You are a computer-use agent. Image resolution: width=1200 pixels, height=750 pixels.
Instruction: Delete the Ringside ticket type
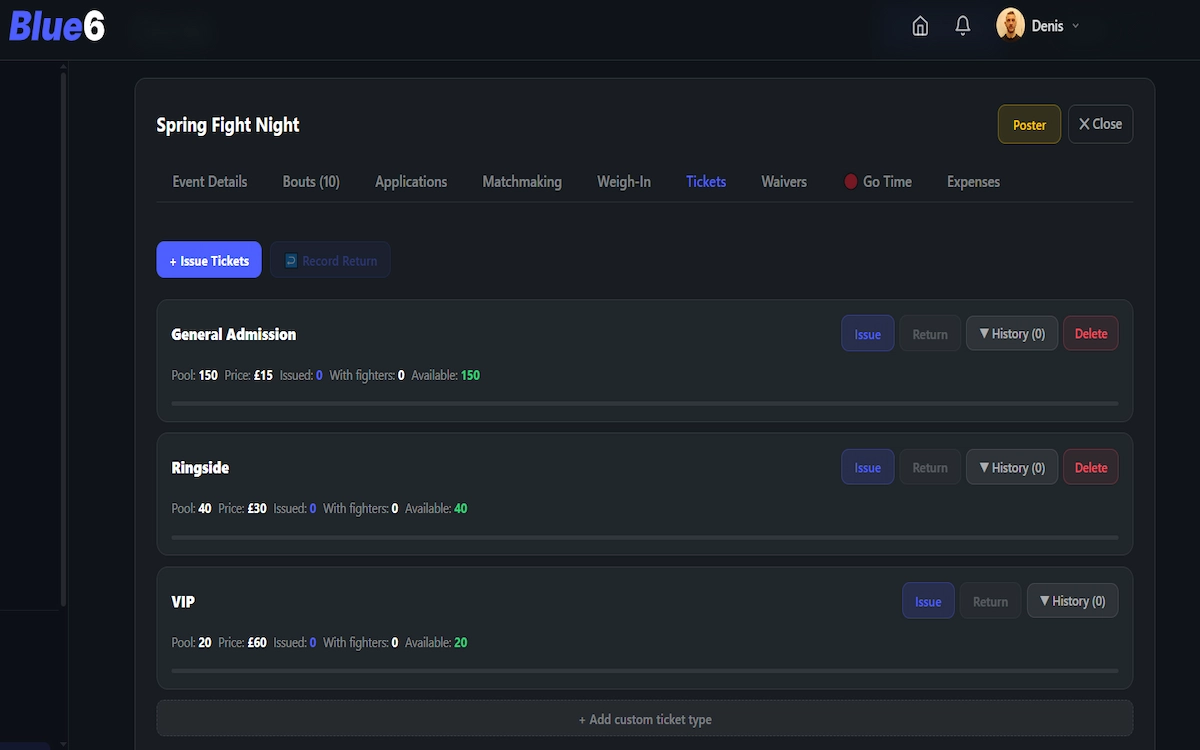[1091, 468]
